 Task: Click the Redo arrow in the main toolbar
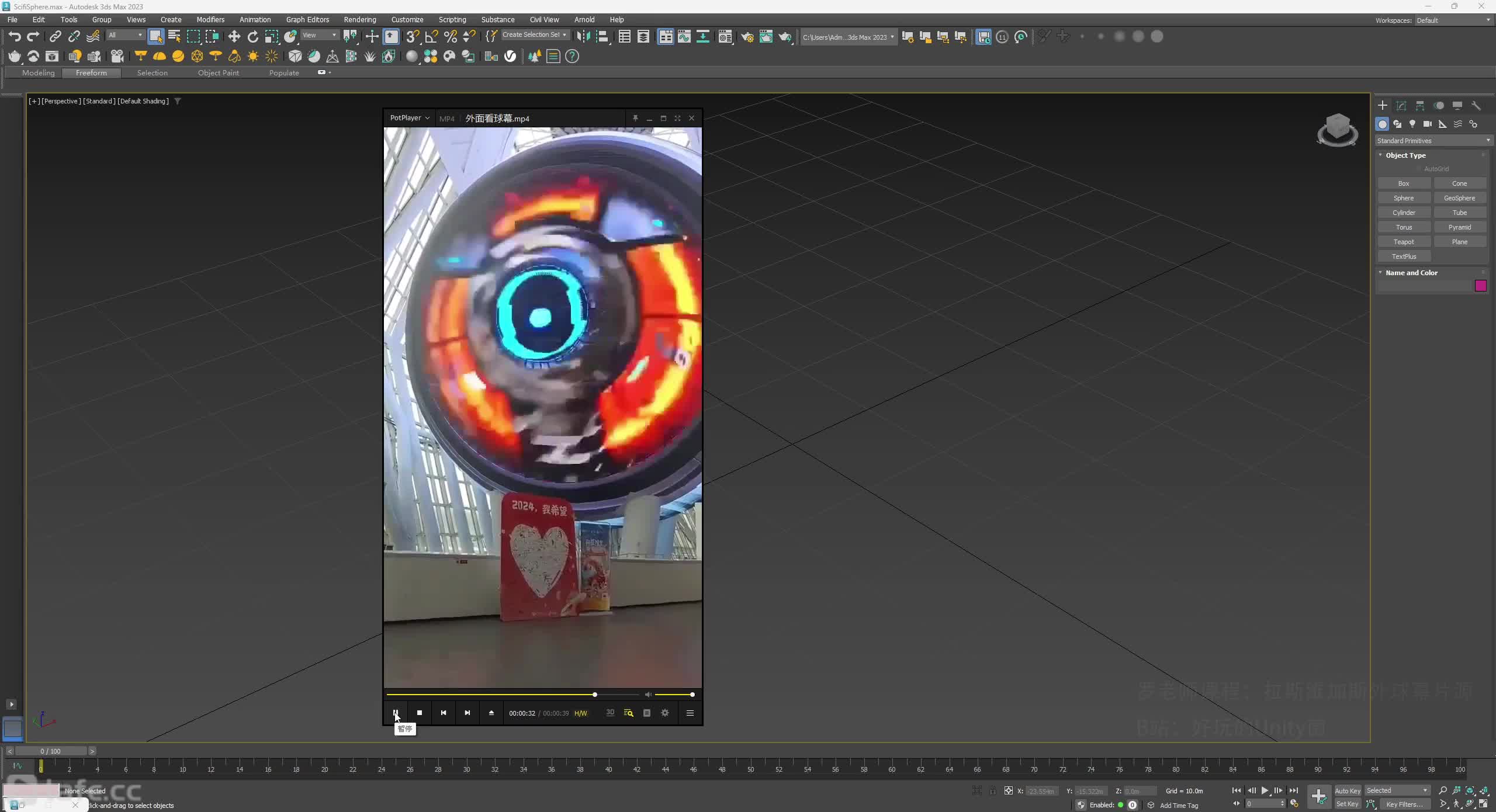[x=33, y=37]
